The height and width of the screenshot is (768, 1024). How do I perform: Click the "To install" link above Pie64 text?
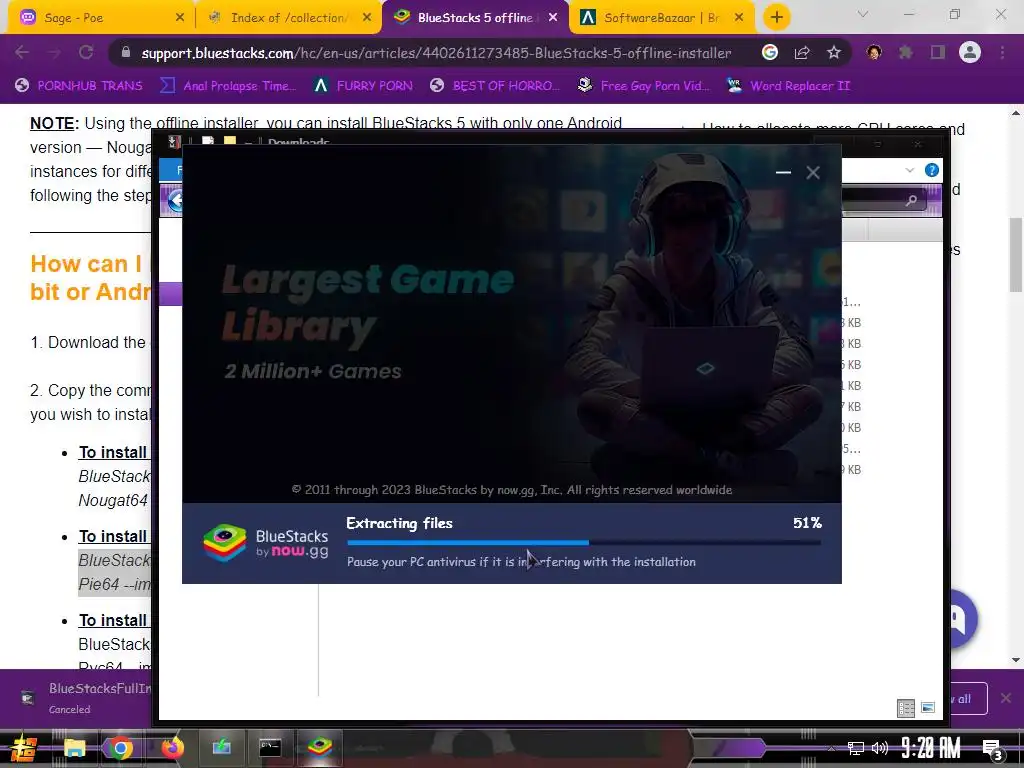112,536
